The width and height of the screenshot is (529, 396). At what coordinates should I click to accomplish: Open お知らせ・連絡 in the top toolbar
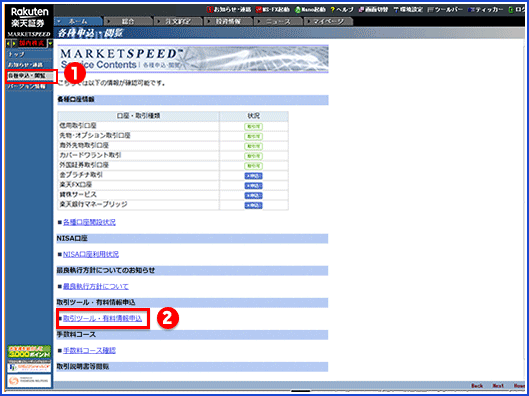pos(229,9)
